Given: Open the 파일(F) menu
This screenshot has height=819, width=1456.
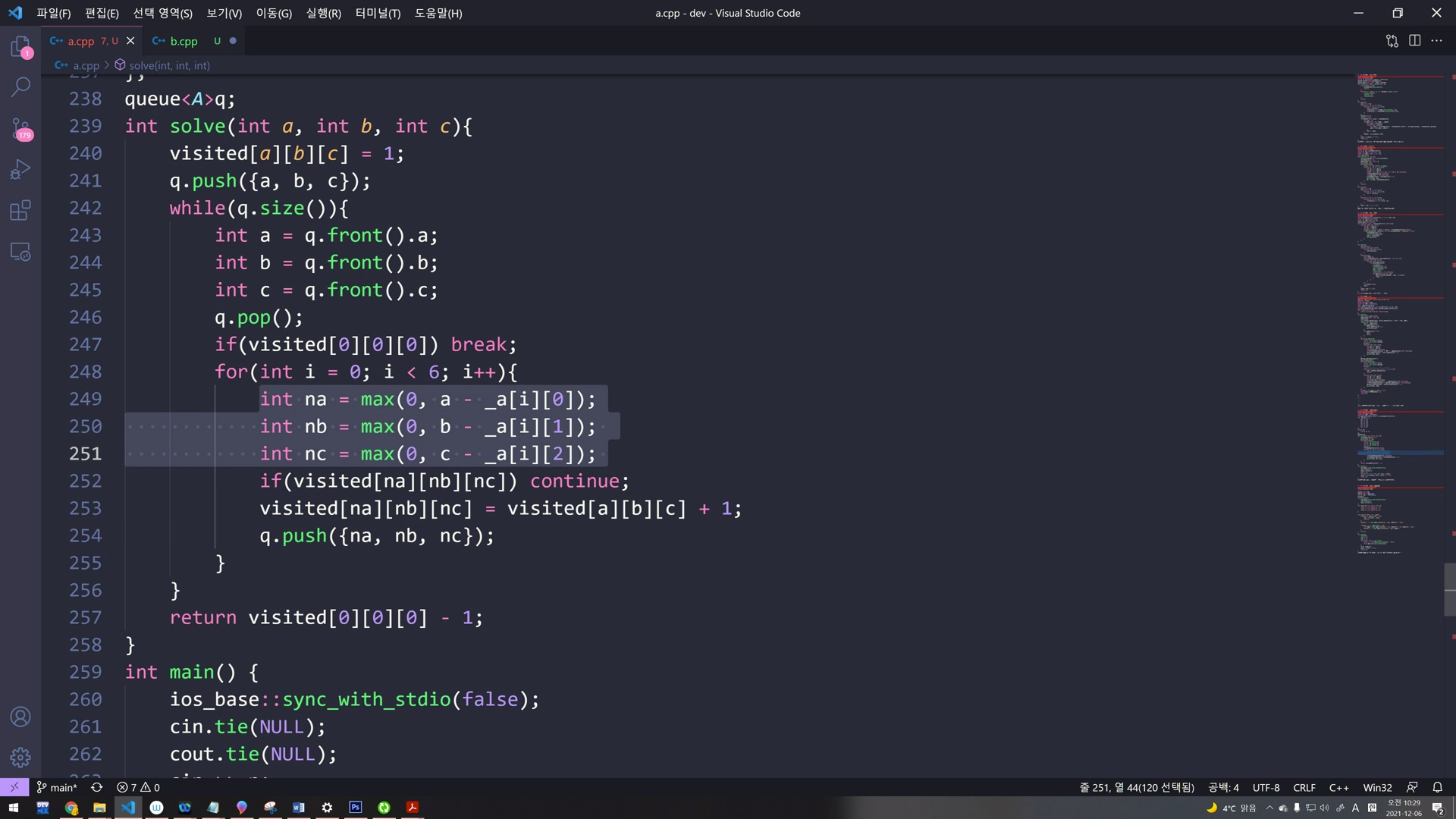Looking at the screenshot, I should coord(54,13).
